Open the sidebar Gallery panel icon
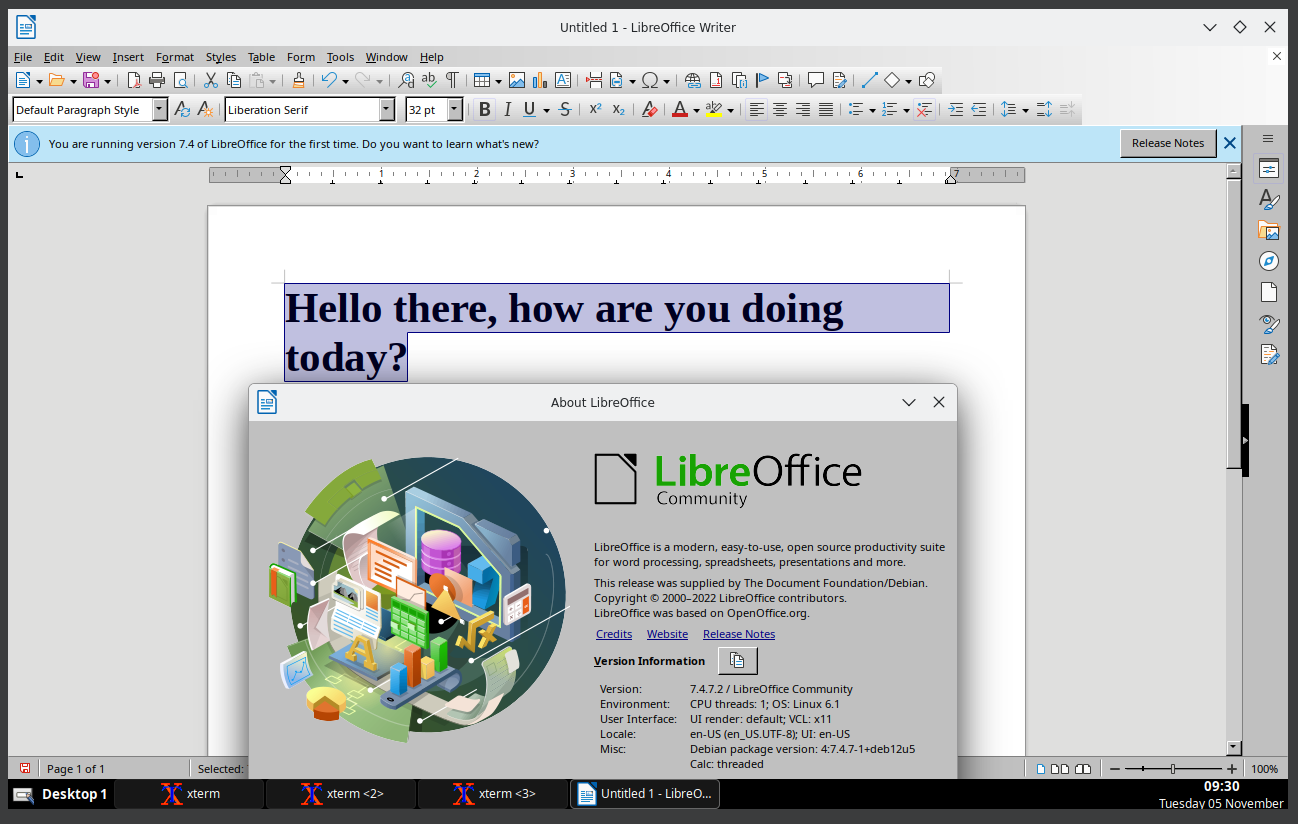The height and width of the screenshot is (824, 1298). point(1269,230)
